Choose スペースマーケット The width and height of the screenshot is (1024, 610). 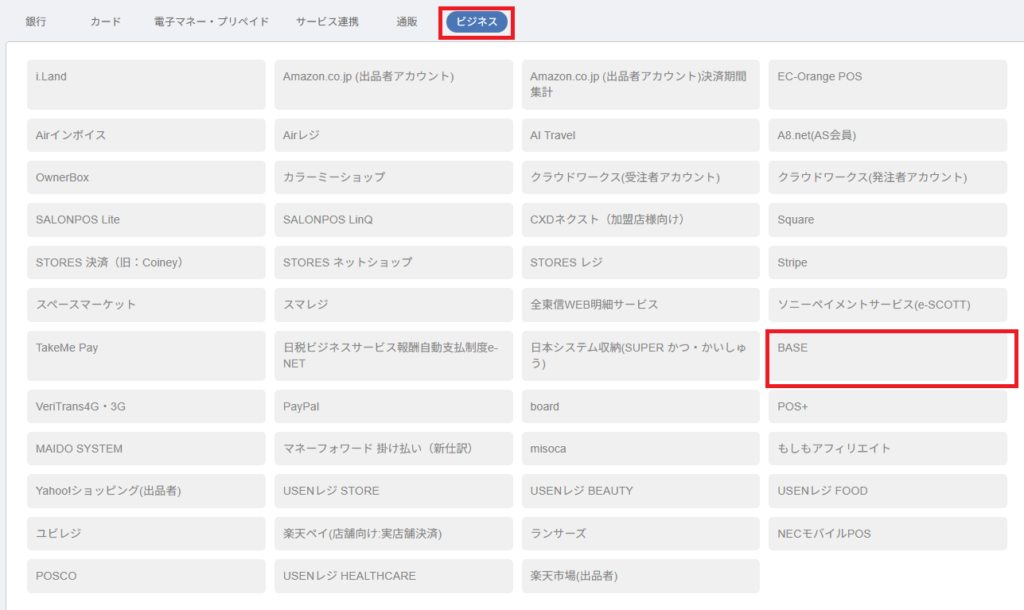point(146,305)
